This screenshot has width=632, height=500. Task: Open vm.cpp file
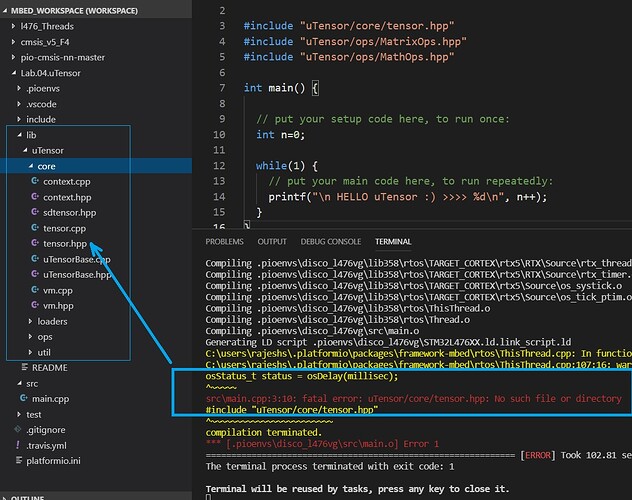click(x=58, y=290)
